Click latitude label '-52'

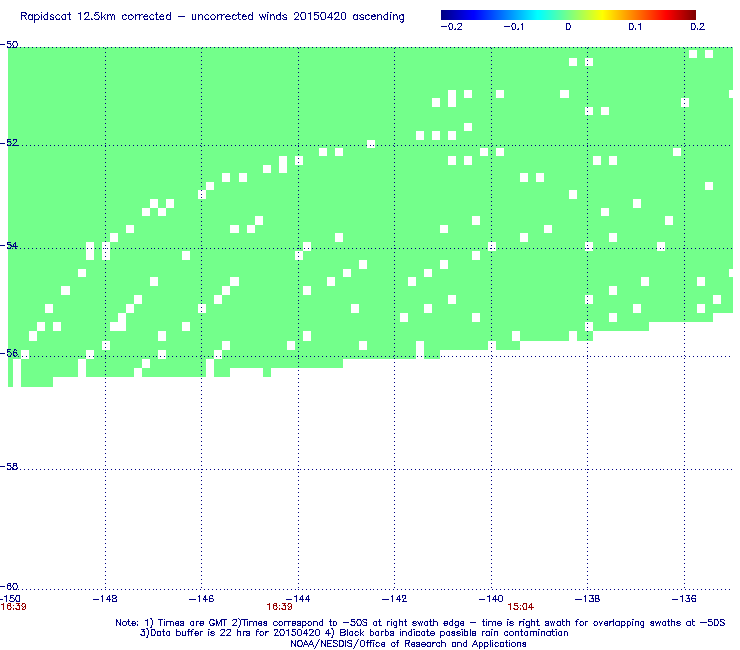(9, 143)
